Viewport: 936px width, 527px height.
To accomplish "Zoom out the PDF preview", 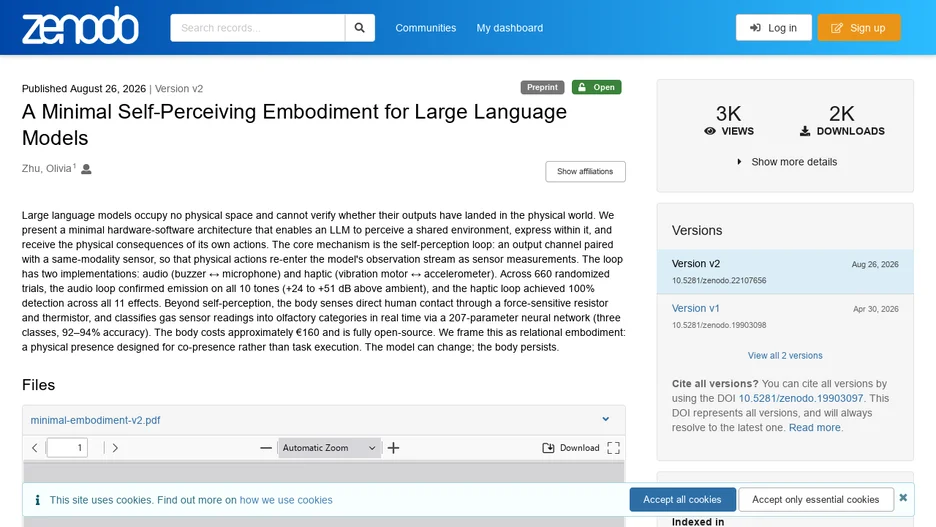I will [x=266, y=448].
